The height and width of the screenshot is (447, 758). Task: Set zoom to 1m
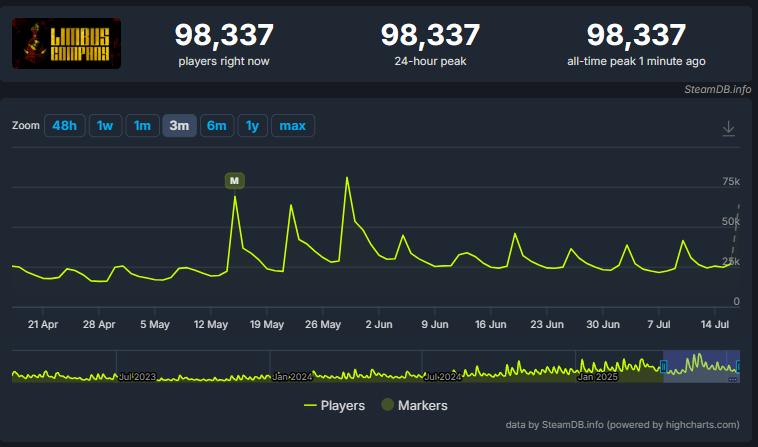click(x=142, y=126)
